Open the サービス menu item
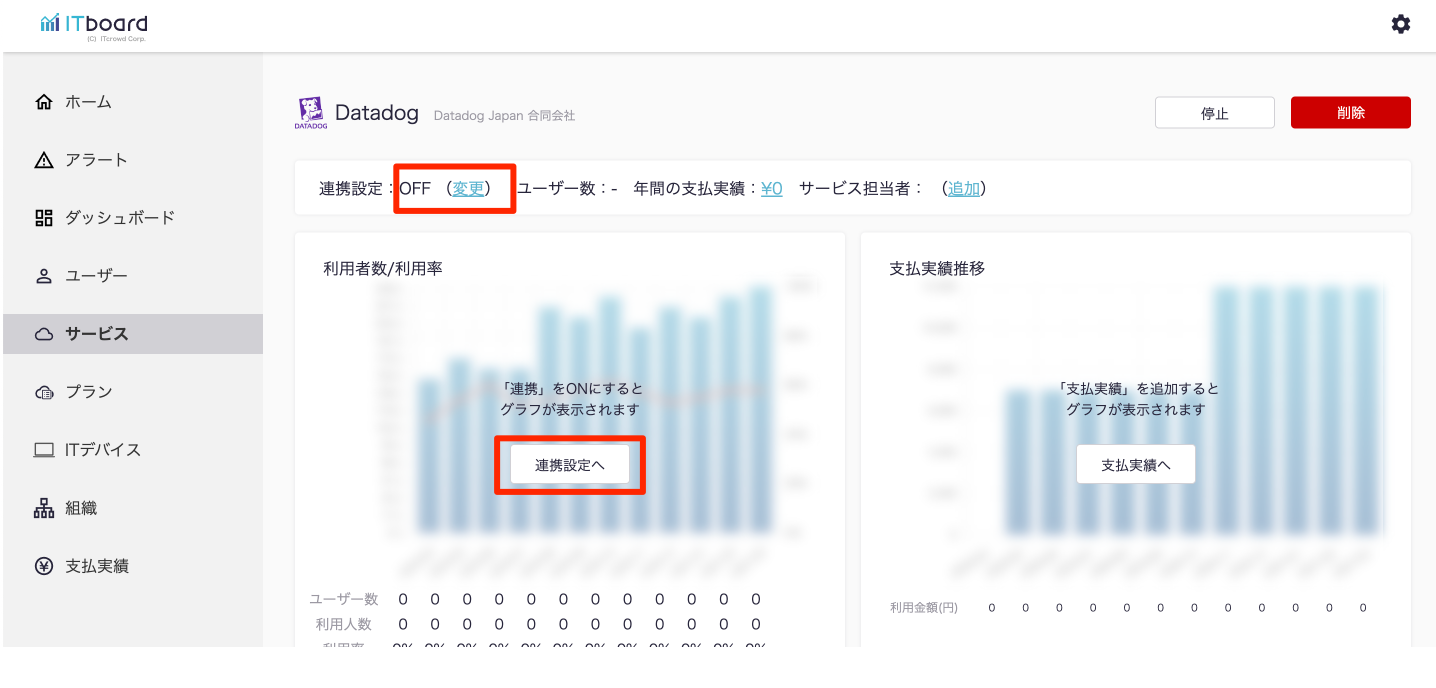 tap(97, 334)
